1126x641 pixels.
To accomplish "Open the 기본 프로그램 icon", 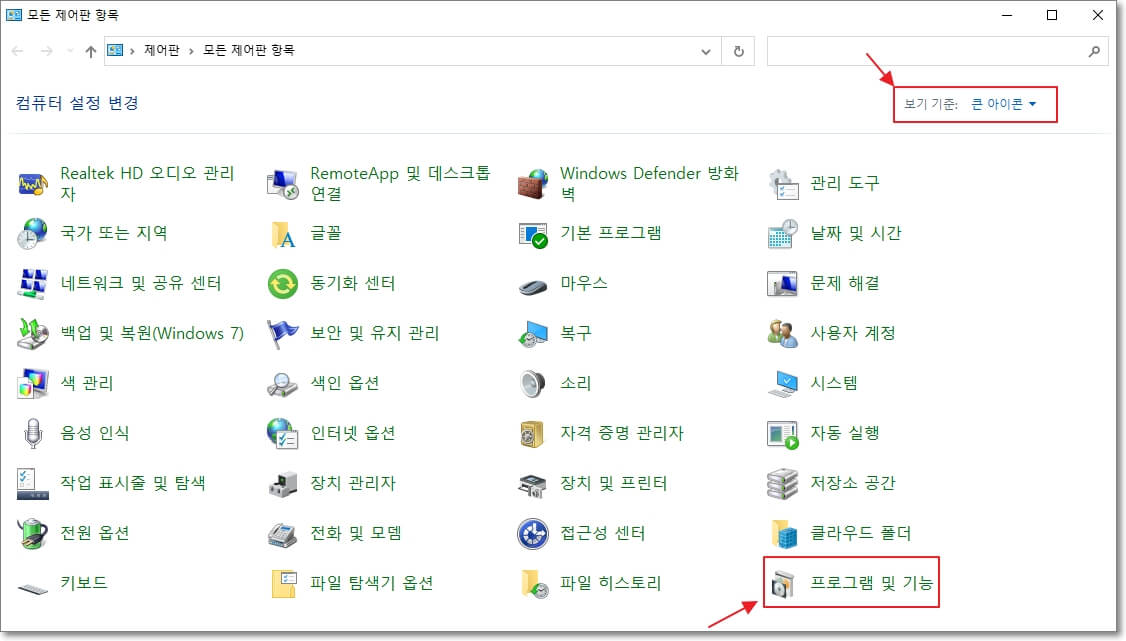I will (x=533, y=234).
